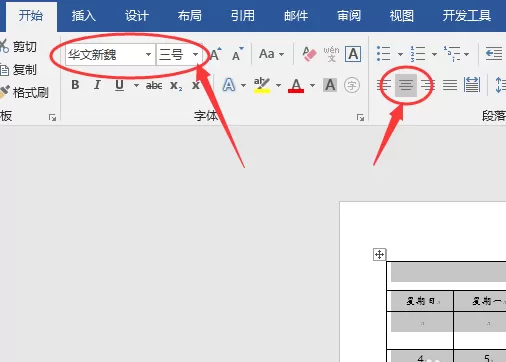Open the text effects dropdown arrow

(243, 86)
